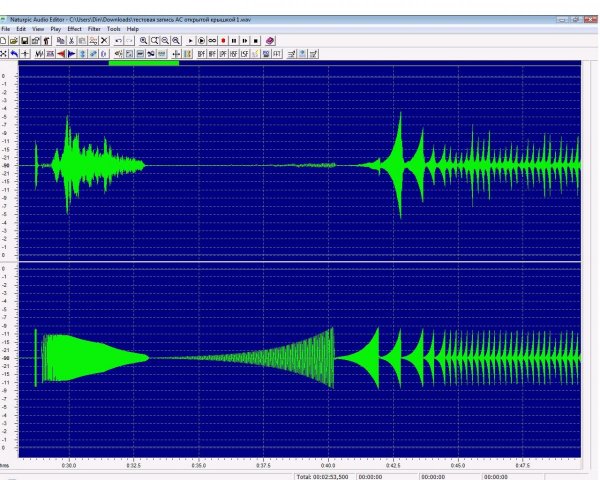Screen dimensions: 600x480
Task: Click the Open file folder icon
Action: coord(14,41)
